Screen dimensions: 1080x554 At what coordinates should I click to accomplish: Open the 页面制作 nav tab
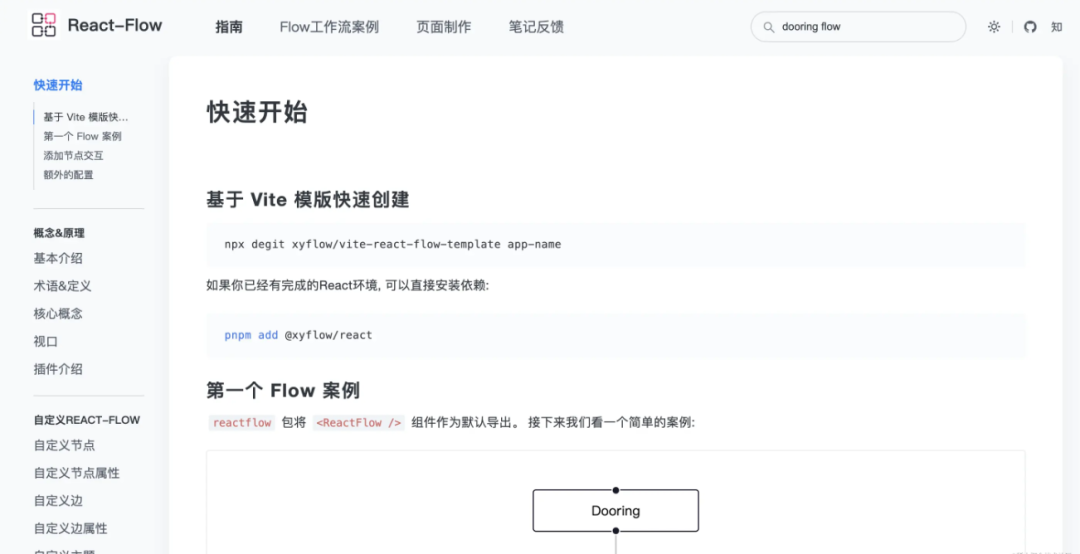pos(444,27)
